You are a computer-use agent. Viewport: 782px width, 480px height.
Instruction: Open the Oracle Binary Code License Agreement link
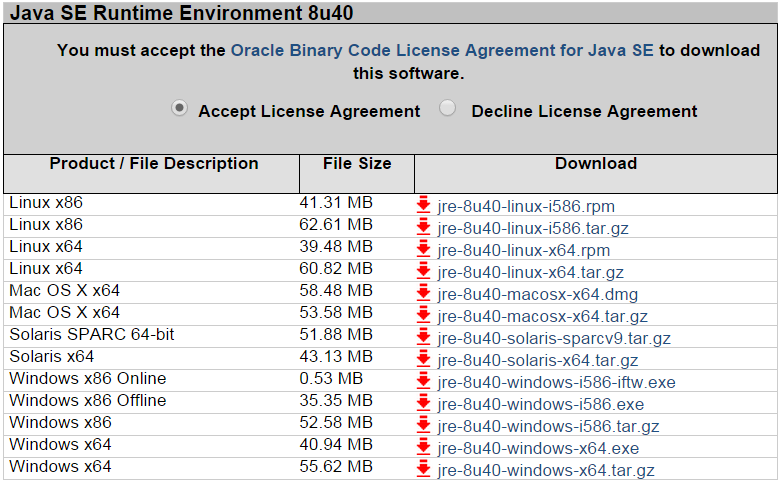pyautogui.click(x=441, y=50)
